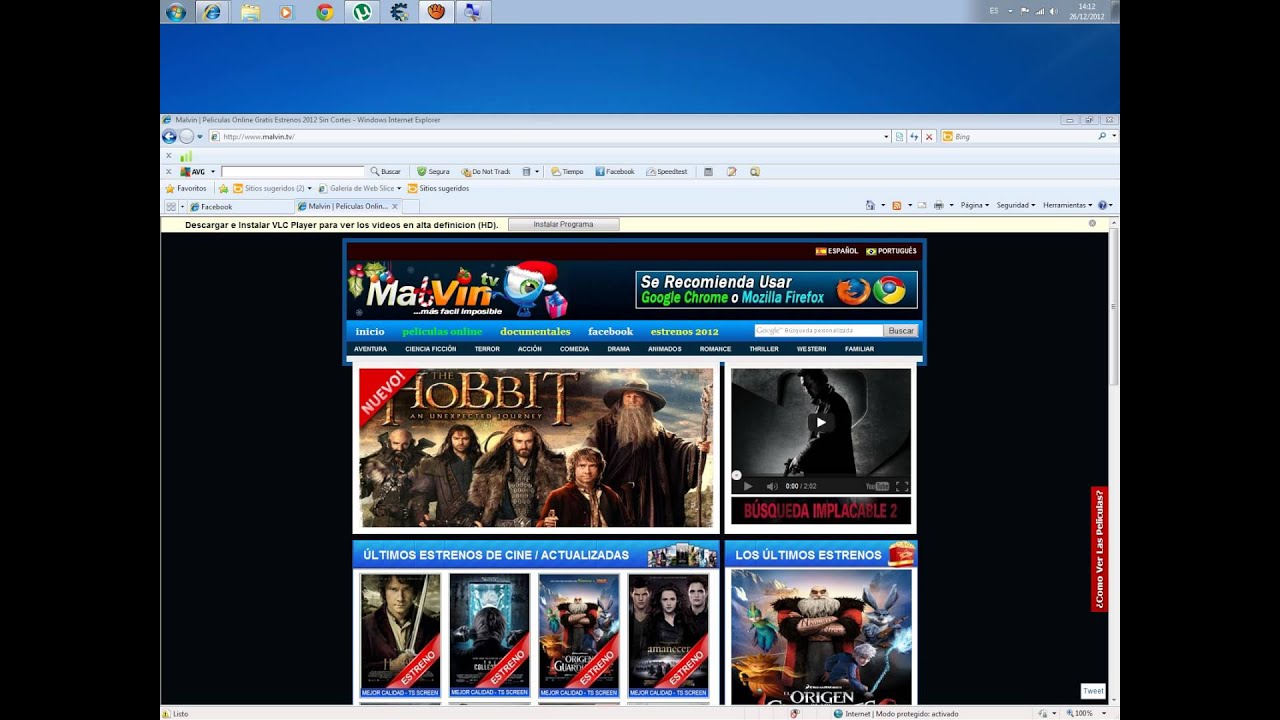Open the películas online menu item
The image size is (1280, 720).
(442, 331)
